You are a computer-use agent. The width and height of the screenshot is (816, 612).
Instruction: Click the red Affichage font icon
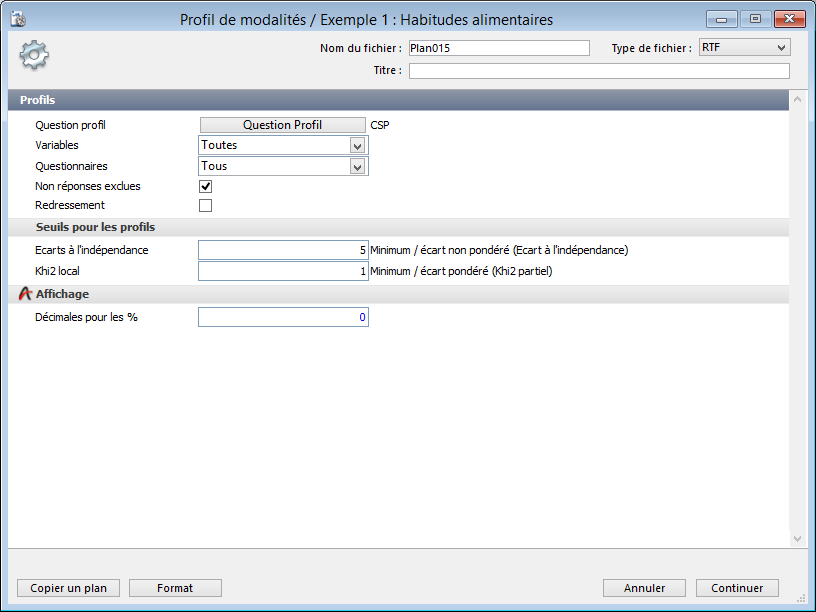point(25,294)
